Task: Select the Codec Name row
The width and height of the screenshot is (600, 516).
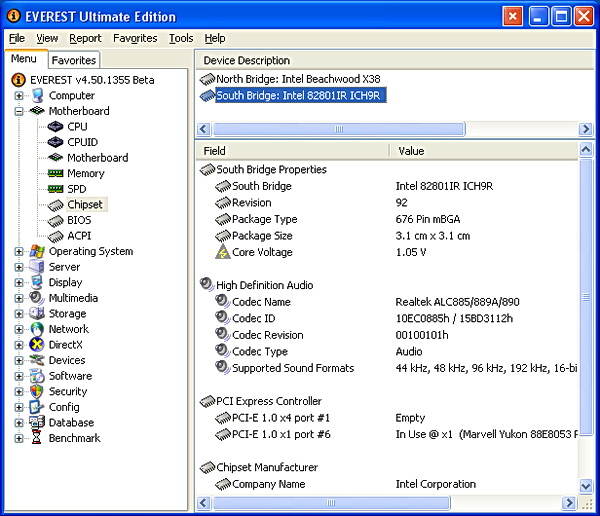Action: [x=386, y=302]
